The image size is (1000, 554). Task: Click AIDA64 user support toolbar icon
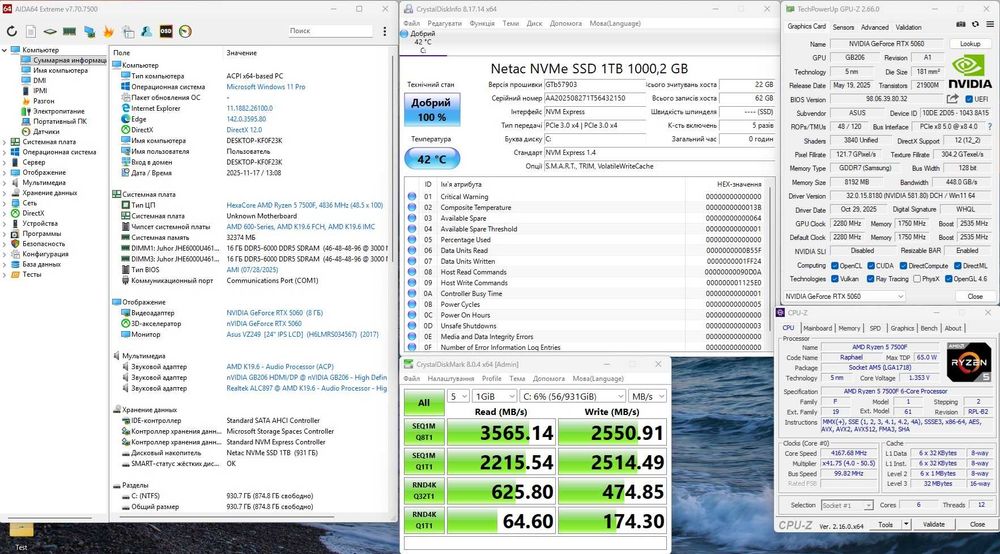147,31
